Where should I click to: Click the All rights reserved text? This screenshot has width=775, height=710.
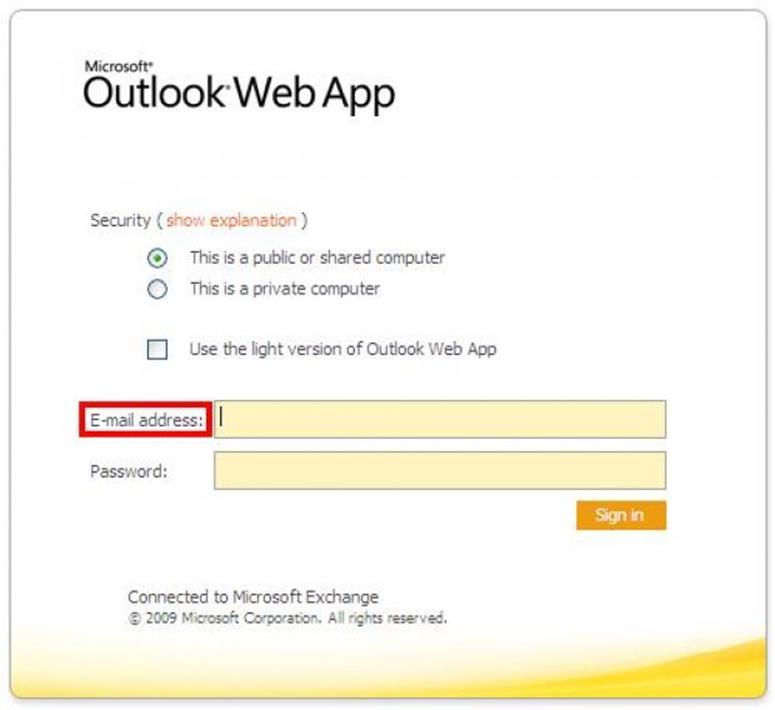pos(388,618)
